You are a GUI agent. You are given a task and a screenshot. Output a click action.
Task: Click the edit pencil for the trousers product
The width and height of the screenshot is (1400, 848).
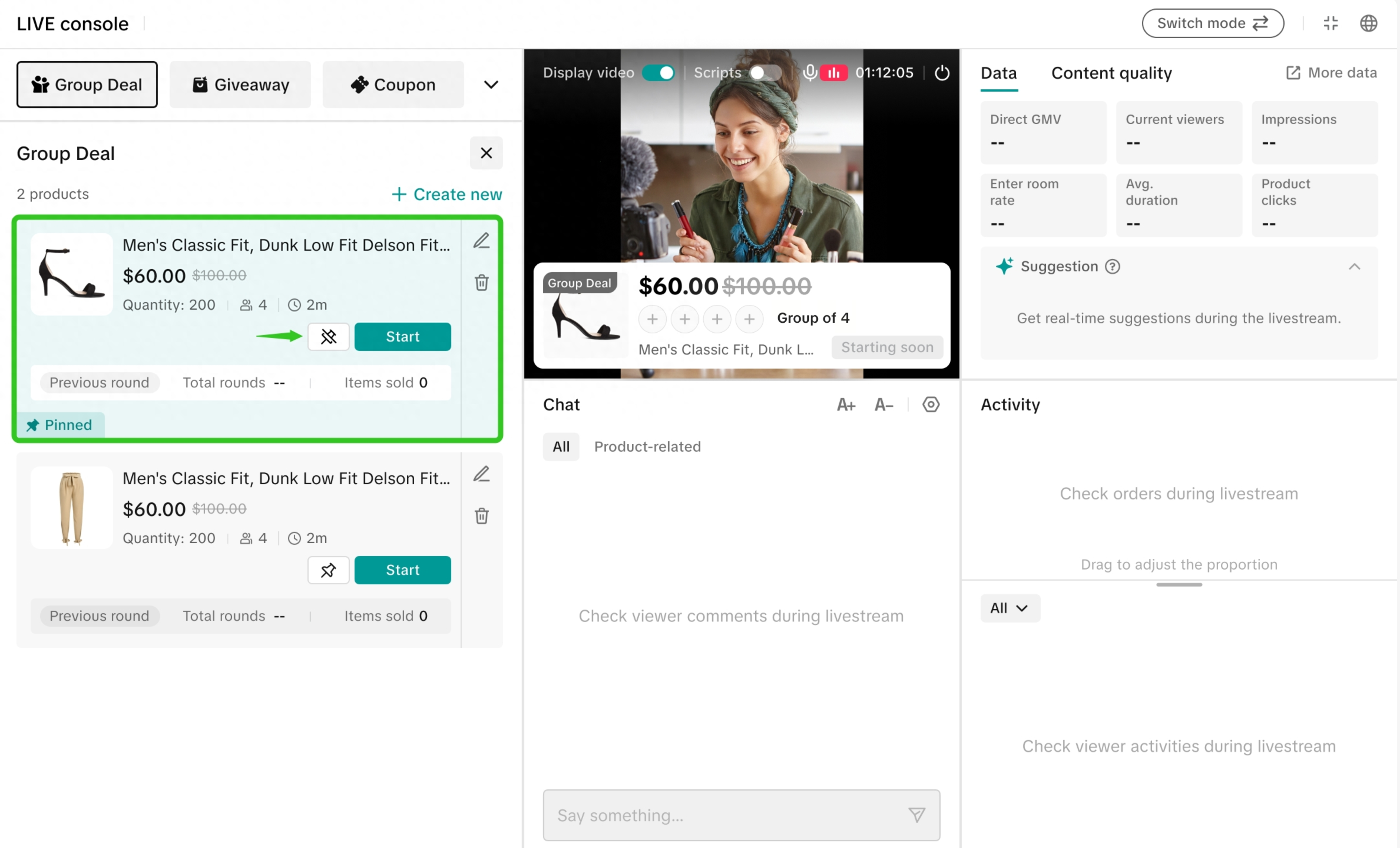click(x=481, y=474)
